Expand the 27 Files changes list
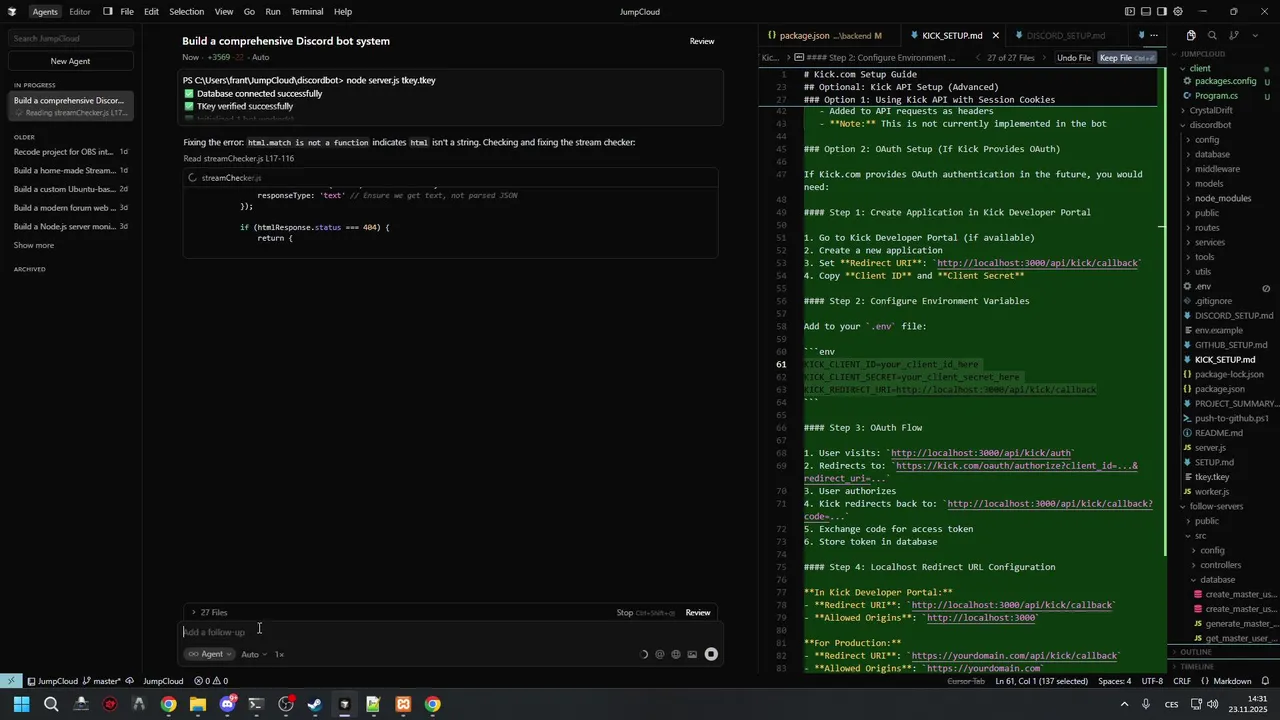Viewport: 1280px width, 720px height. point(210,612)
